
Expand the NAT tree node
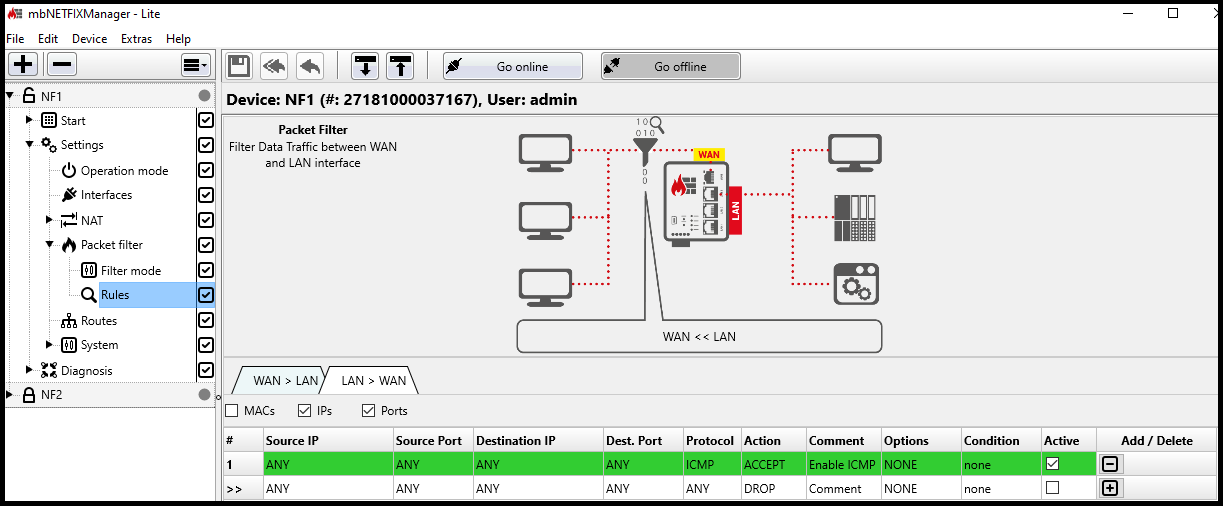(x=50, y=220)
